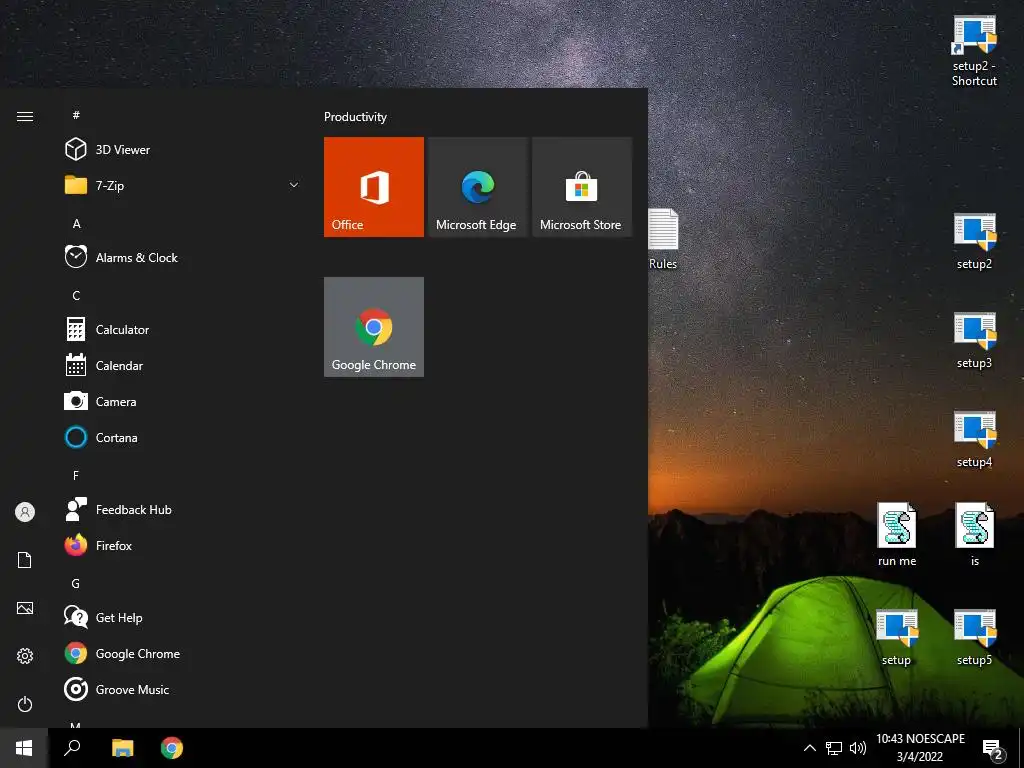Open Cortana from the app list
Image resolution: width=1024 pixels, height=768 pixels.
point(183,438)
